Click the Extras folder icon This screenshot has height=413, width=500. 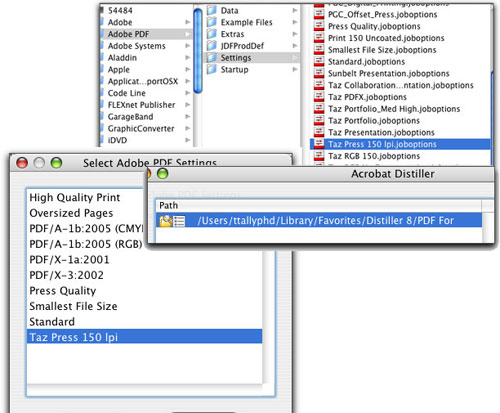pyautogui.click(x=212, y=34)
